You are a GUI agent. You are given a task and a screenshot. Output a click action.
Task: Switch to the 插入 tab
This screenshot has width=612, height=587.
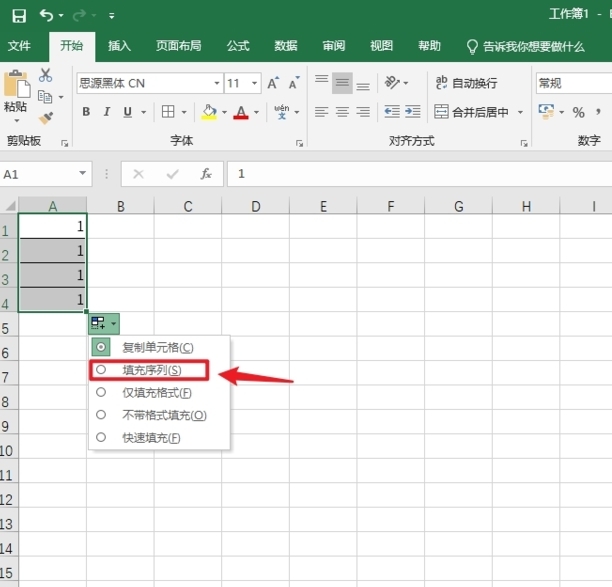point(119,46)
